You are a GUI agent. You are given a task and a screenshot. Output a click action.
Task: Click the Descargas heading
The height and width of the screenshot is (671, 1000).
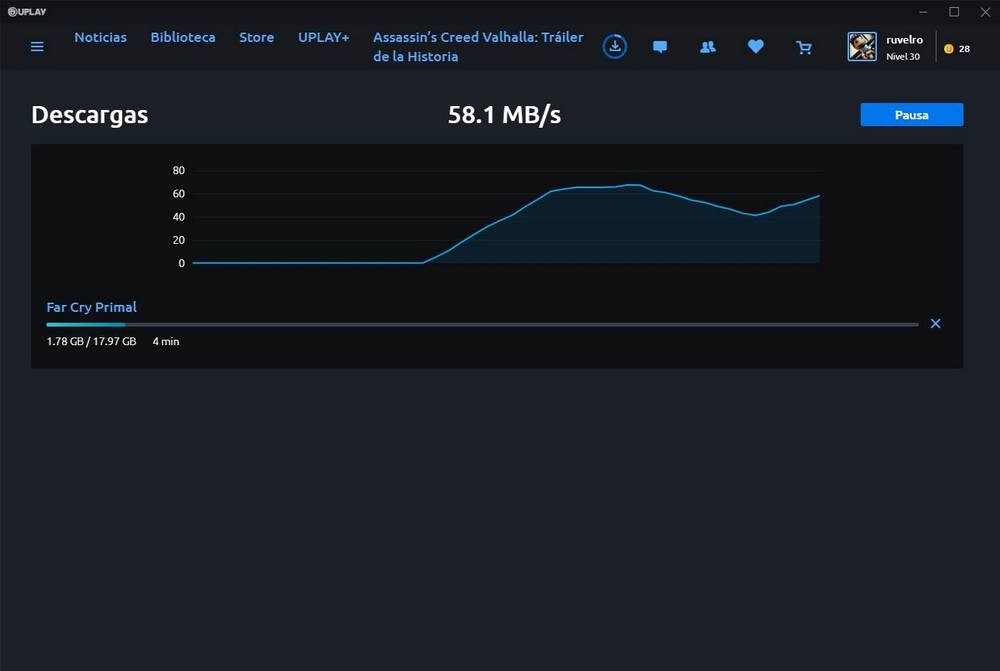tap(89, 115)
